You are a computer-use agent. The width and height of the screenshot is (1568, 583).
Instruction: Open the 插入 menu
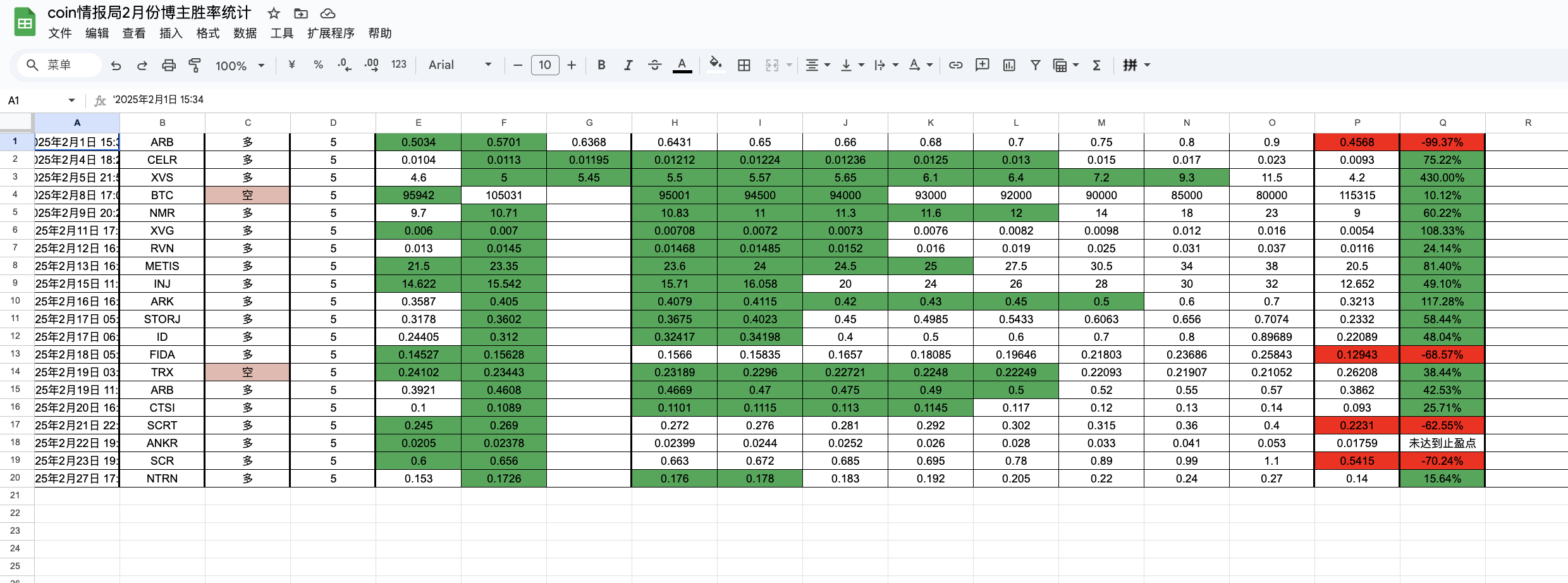tap(171, 34)
